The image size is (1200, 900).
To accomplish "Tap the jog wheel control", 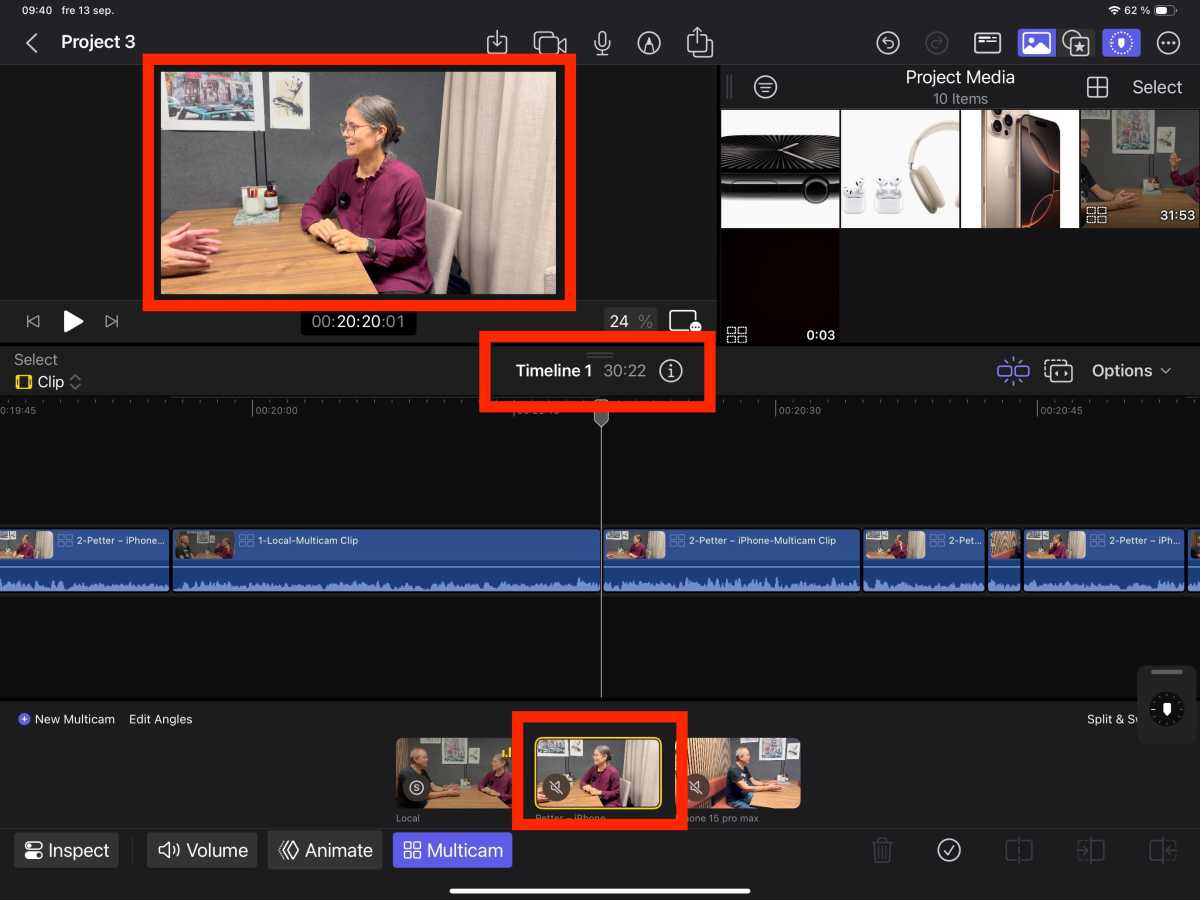I will click(x=1166, y=708).
